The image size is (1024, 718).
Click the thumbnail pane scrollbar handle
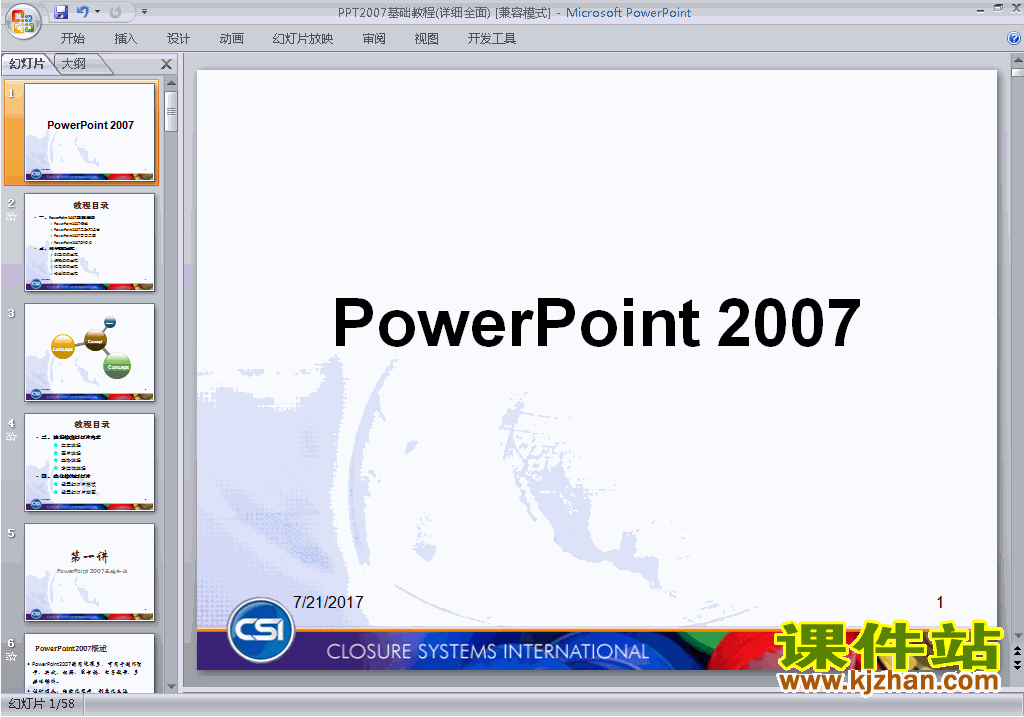pyautogui.click(x=171, y=111)
